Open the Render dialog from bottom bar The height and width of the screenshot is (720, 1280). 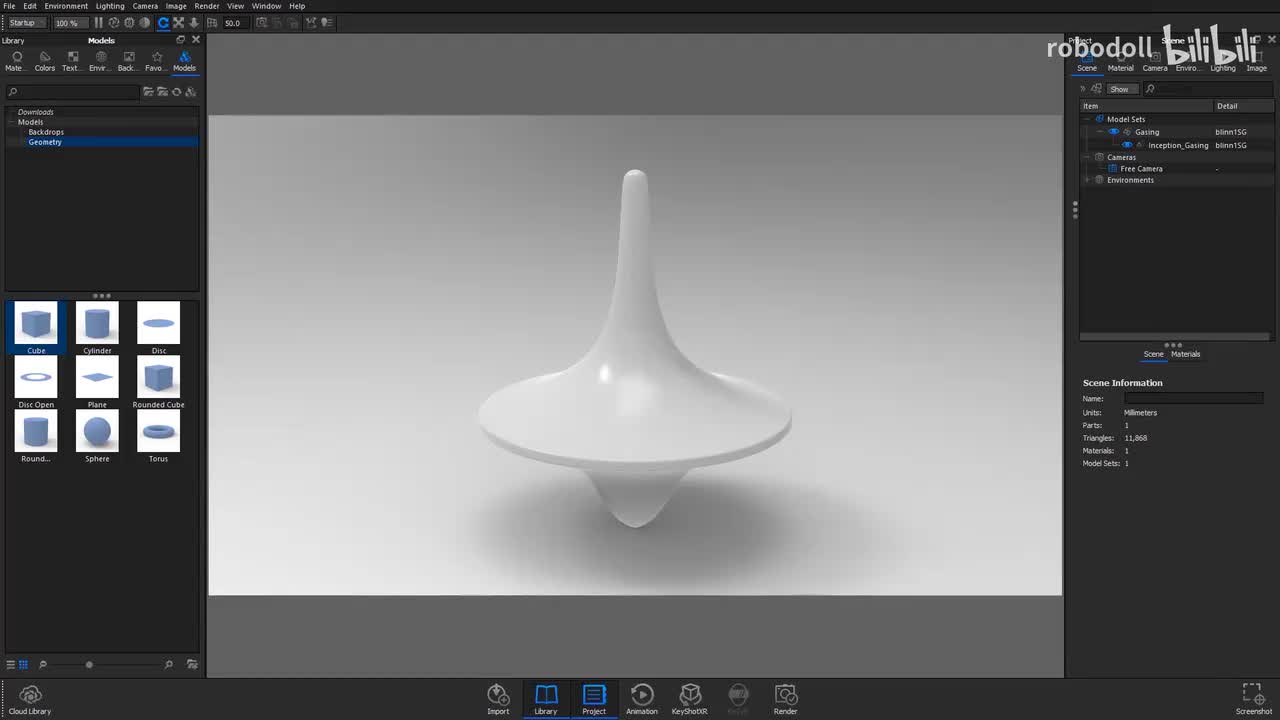(786, 699)
